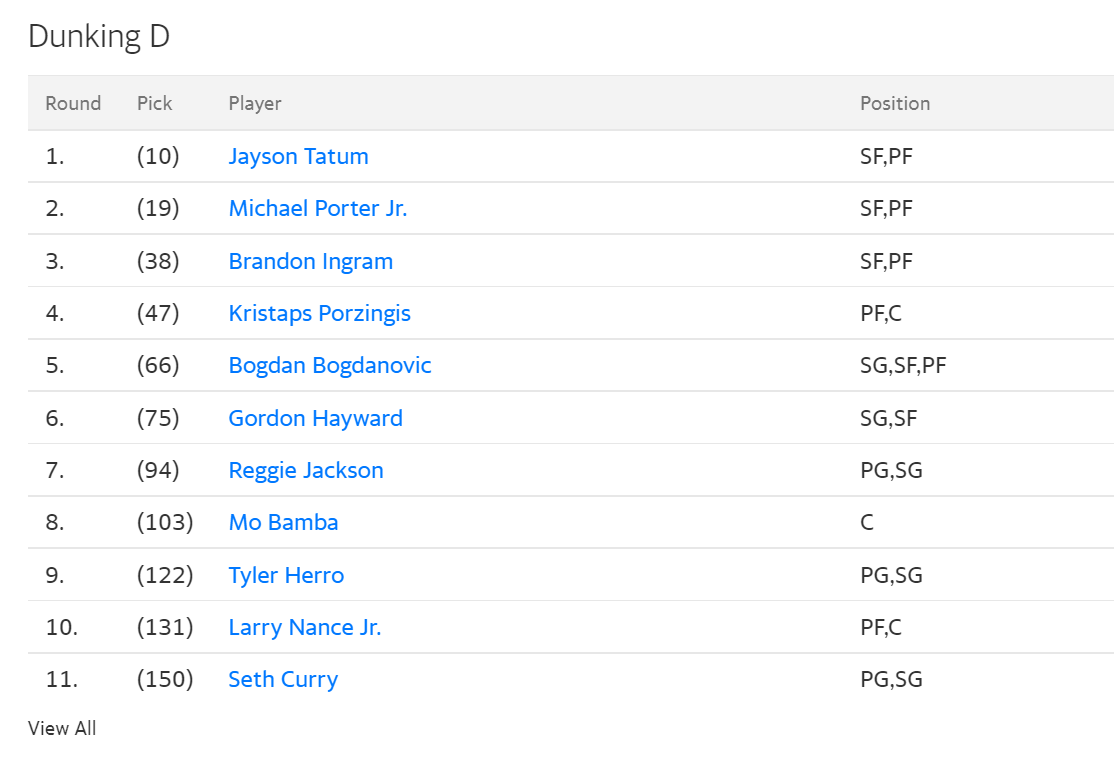Click Larry Nance Jr. player link
The width and height of the screenshot is (1114, 757).
point(304,627)
